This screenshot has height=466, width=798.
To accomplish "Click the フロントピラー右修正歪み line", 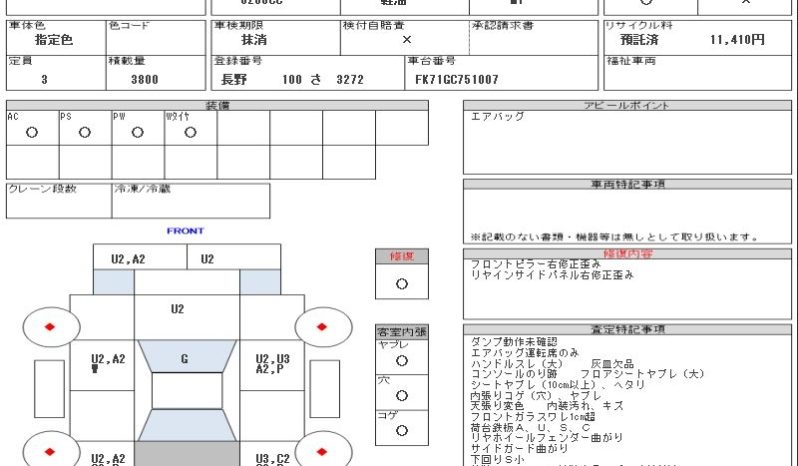I will pos(536,264).
